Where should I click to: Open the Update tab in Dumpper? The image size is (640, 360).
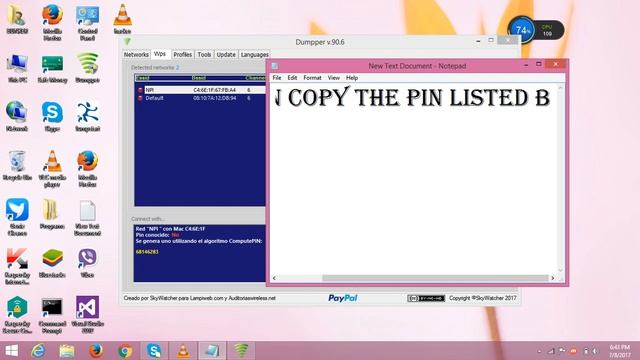coord(226,54)
